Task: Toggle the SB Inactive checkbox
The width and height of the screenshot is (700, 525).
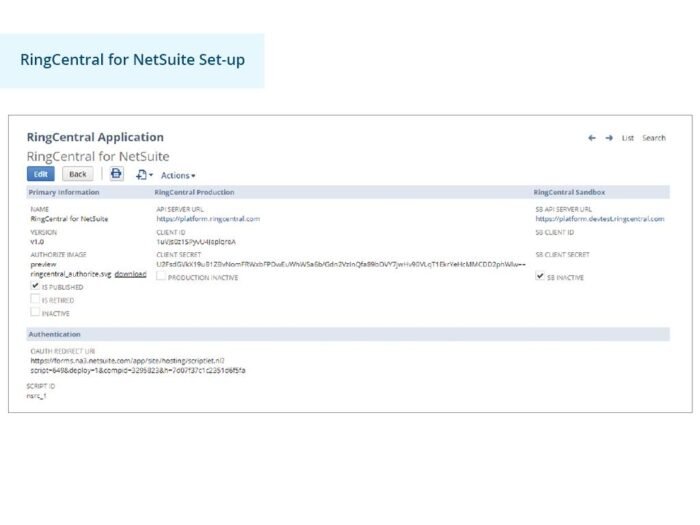Action: (540, 276)
